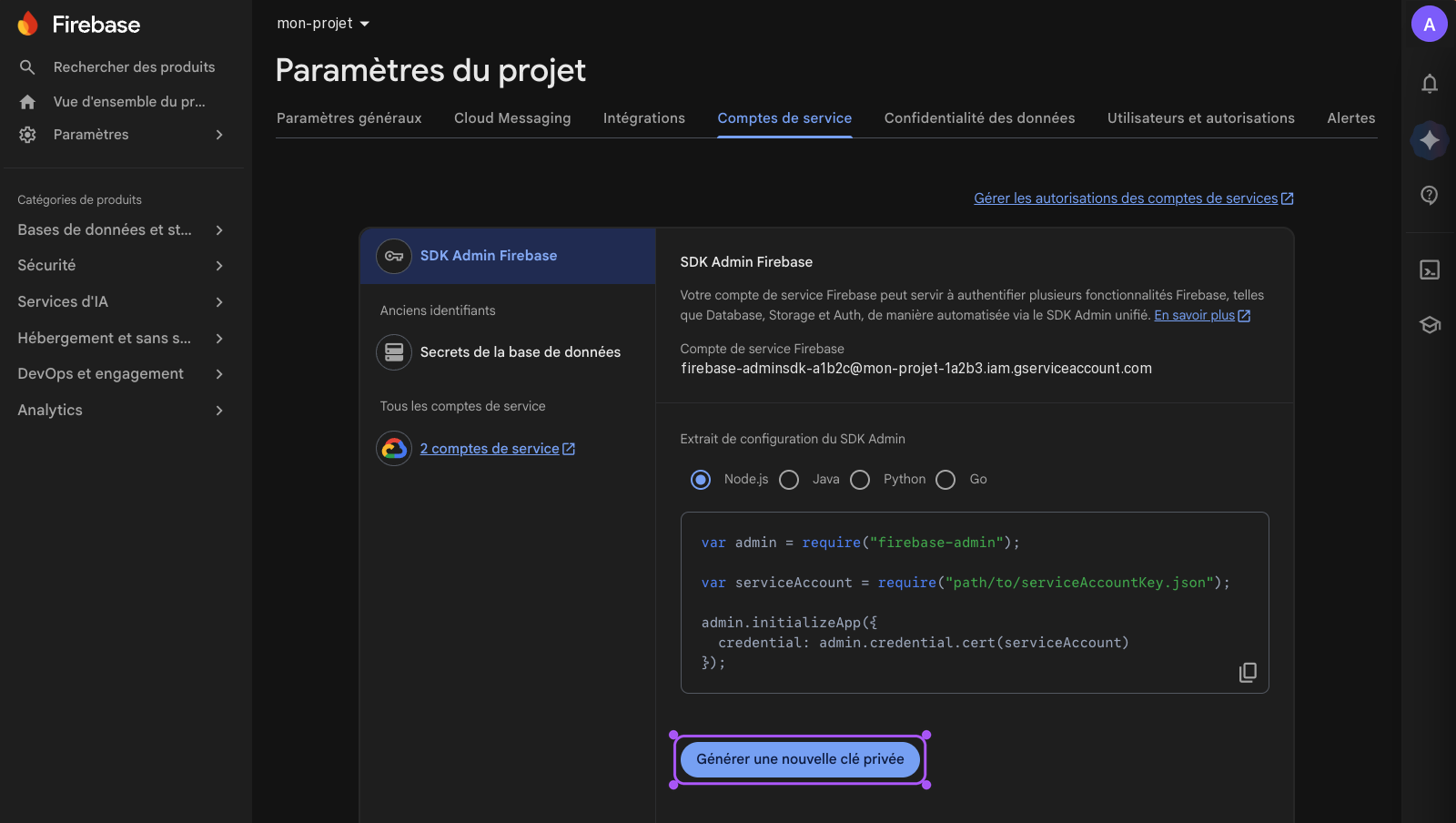Click the Paramètres gear icon
Screen dimensions: 1456x823
click(27, 135)
